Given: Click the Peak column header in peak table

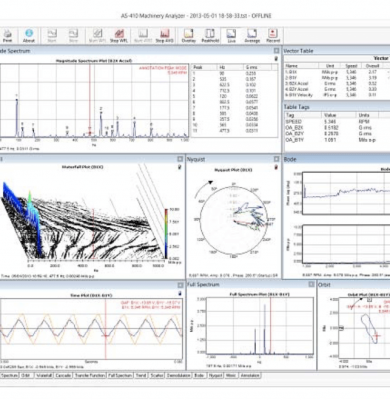Looking at the screenshot, I should coord(205,67).
